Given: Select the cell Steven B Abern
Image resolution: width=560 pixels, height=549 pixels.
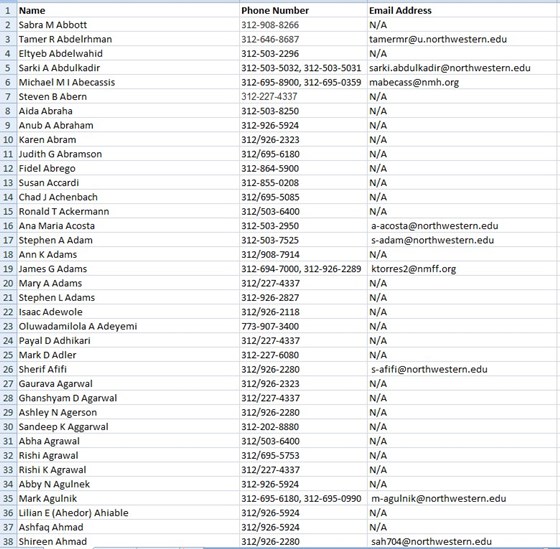Looking at the screenshot, I should [x=128, y=96].
